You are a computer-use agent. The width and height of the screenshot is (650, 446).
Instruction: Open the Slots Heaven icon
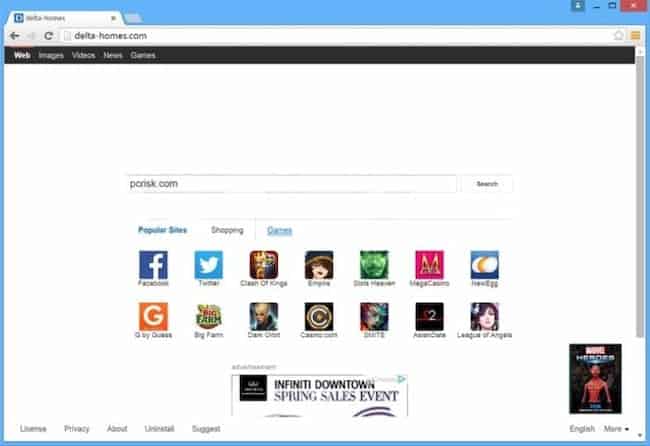coord(374,265)
